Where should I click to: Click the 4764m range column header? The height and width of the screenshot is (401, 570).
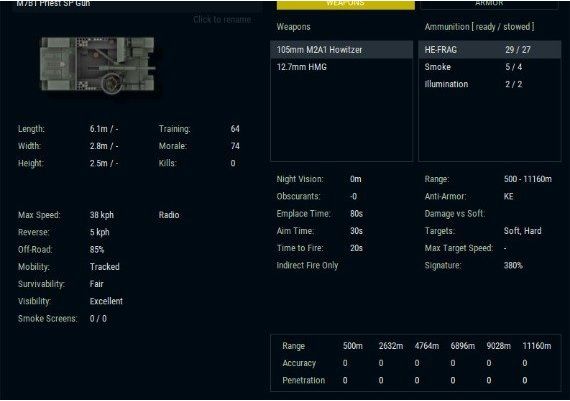(427, 346)
